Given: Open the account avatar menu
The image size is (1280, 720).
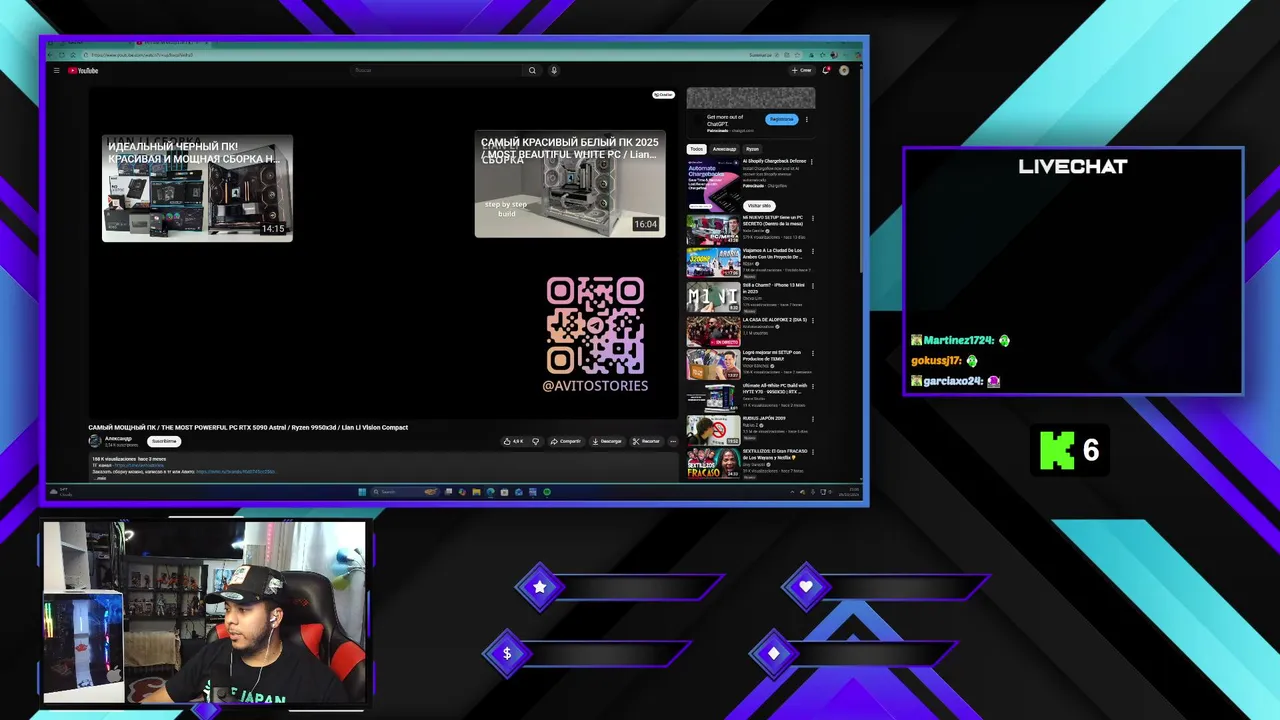Looking at the screenshot, I should 844,71.
